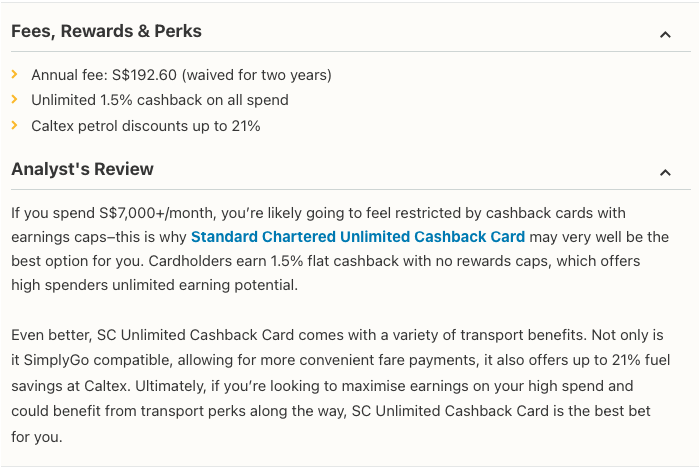The width and height of the screenshot is (699, 467).
Task: Click the divider line under Fees heading
Action: click(x=350, y=52)
